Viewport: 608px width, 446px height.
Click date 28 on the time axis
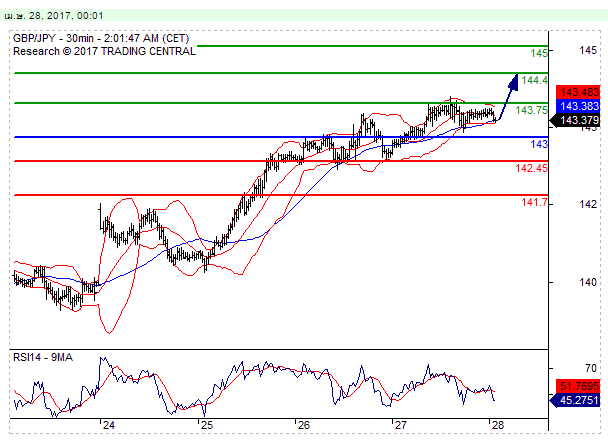coord(495,425)
